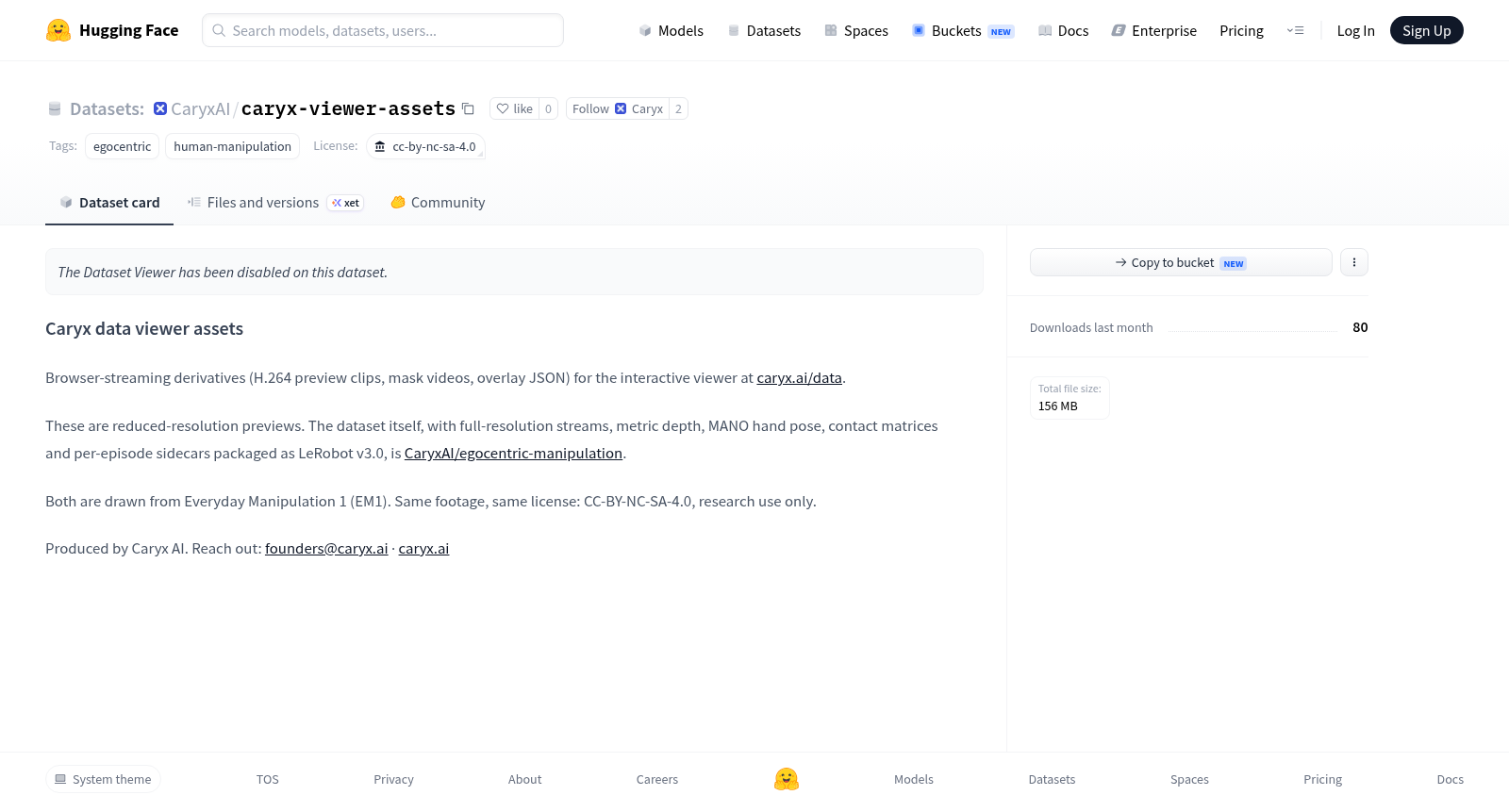The height and width of the screenshot is (812, 1509).
Task: Open the System theme selector
Action: [x=103, y=779]
